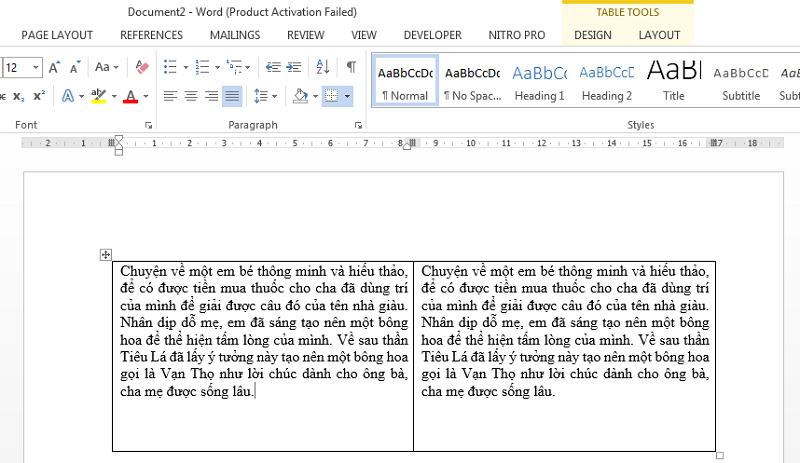Apply the Subtitle style

point(741,81)
